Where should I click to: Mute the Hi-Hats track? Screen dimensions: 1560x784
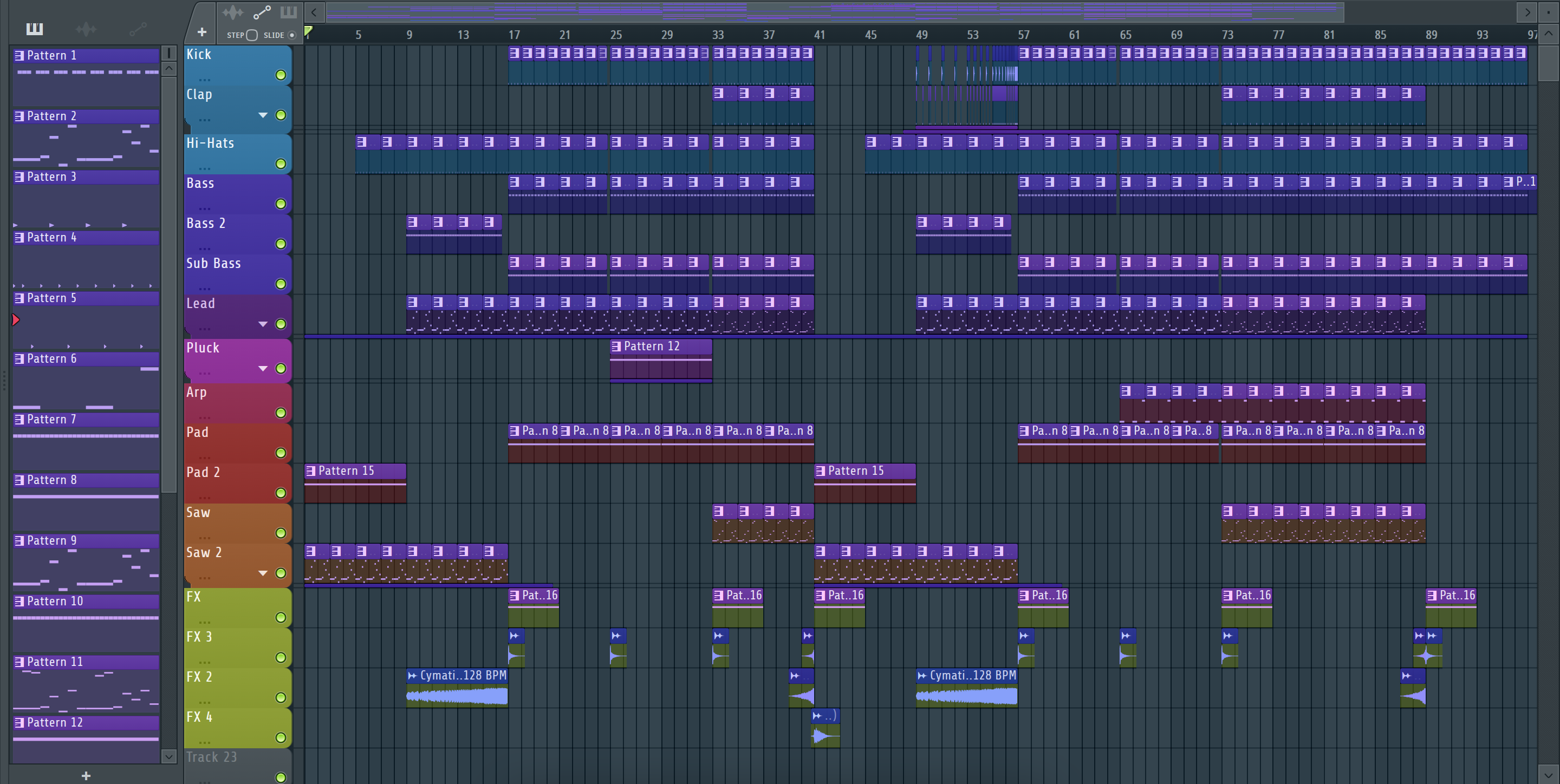coord(281,164)
